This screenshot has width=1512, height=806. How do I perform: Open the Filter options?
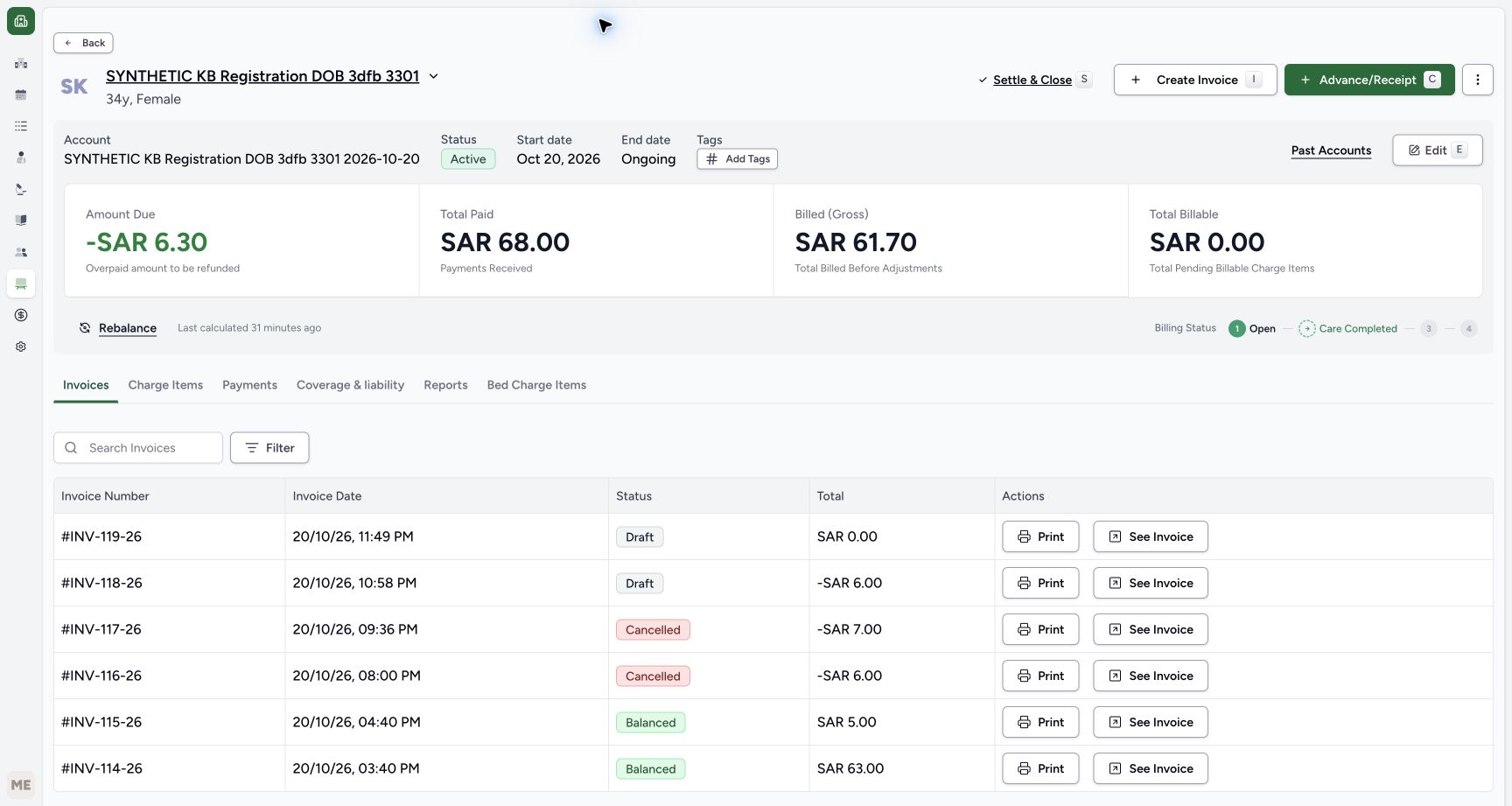click(x=269, y=448)
